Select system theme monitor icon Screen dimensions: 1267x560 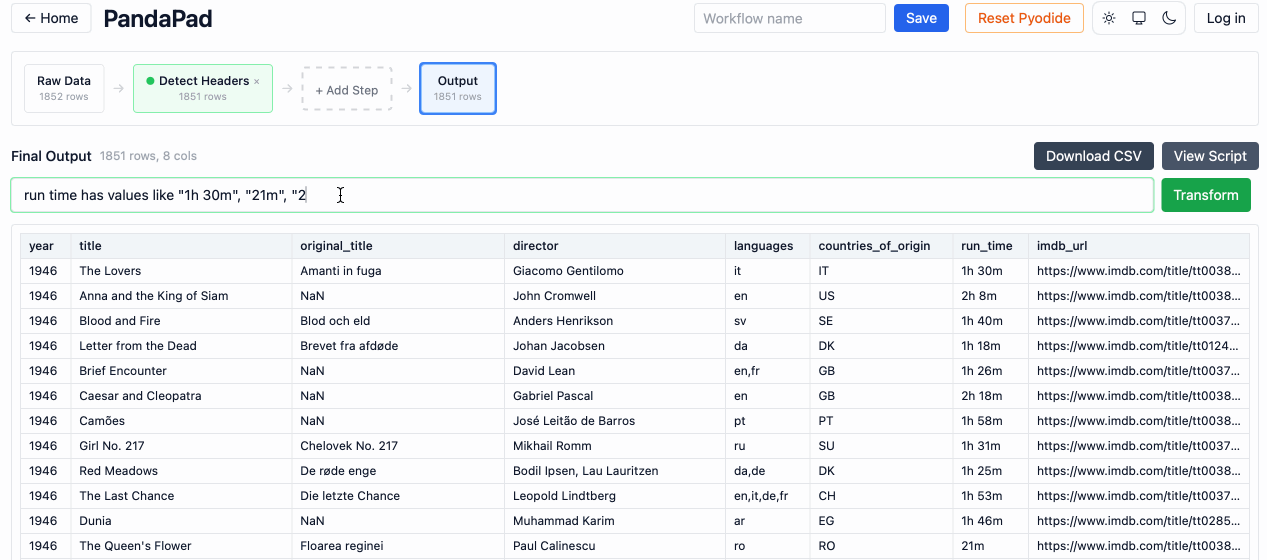tap(1138, 18)
